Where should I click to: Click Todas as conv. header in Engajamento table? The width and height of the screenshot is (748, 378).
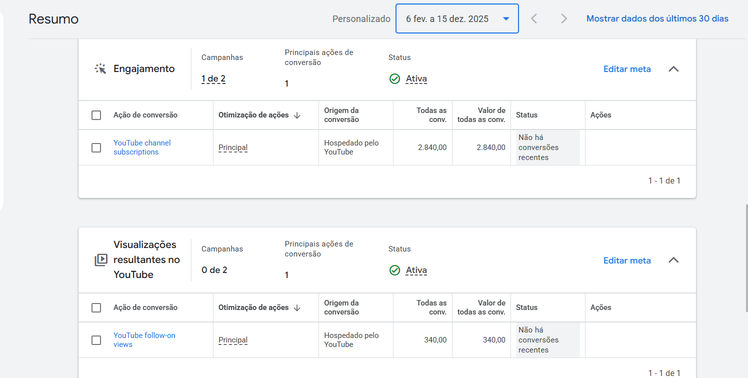[431, 115]
